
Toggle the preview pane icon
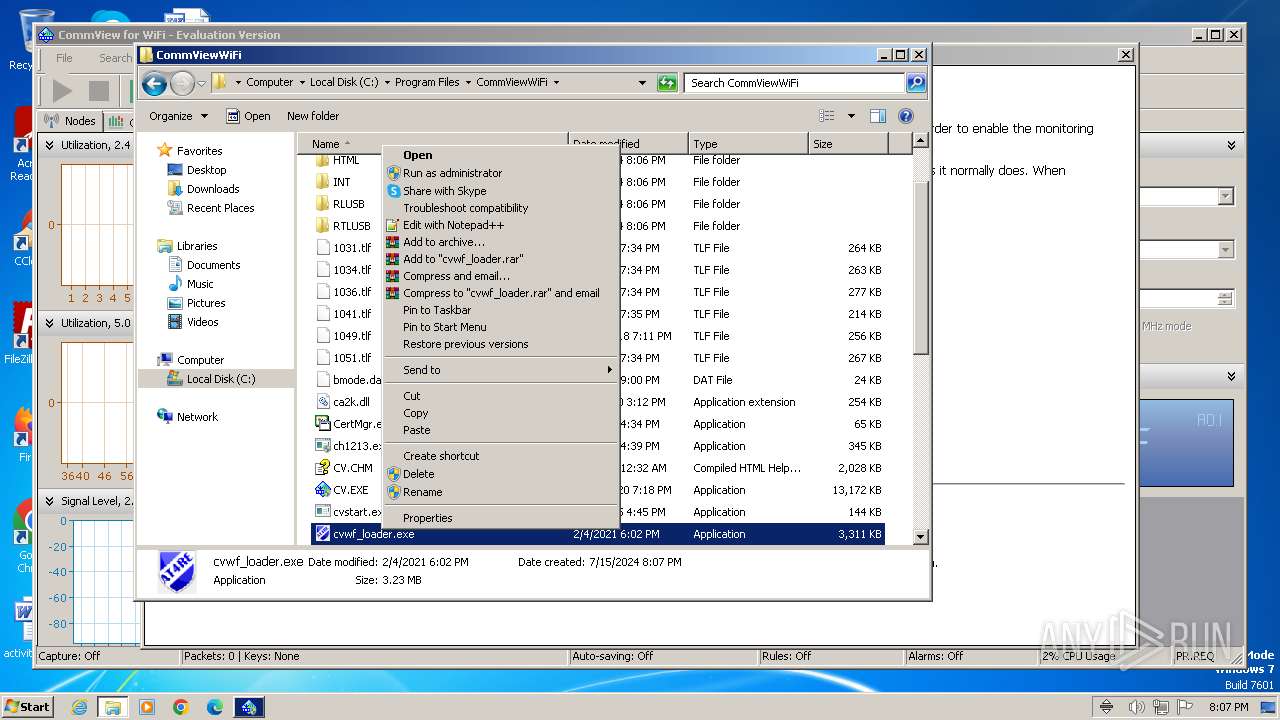[x=878, y=116]
